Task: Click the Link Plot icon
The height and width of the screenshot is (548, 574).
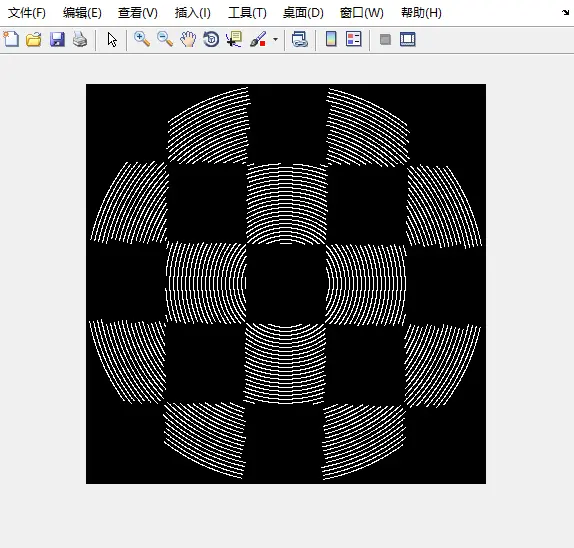Action: 299,39
